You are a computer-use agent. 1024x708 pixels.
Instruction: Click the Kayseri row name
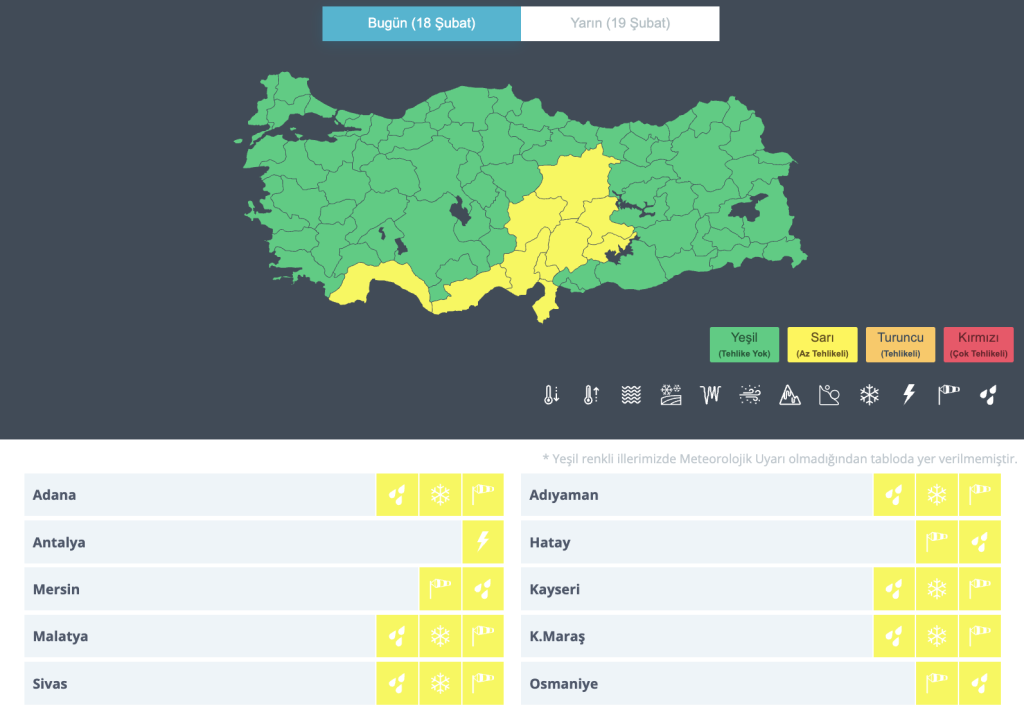pos(555,589)
